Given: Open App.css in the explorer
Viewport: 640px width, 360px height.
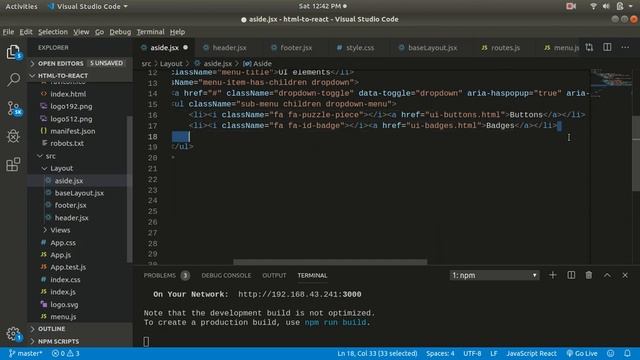Looking at the screenshot, I should pos(63,242).
